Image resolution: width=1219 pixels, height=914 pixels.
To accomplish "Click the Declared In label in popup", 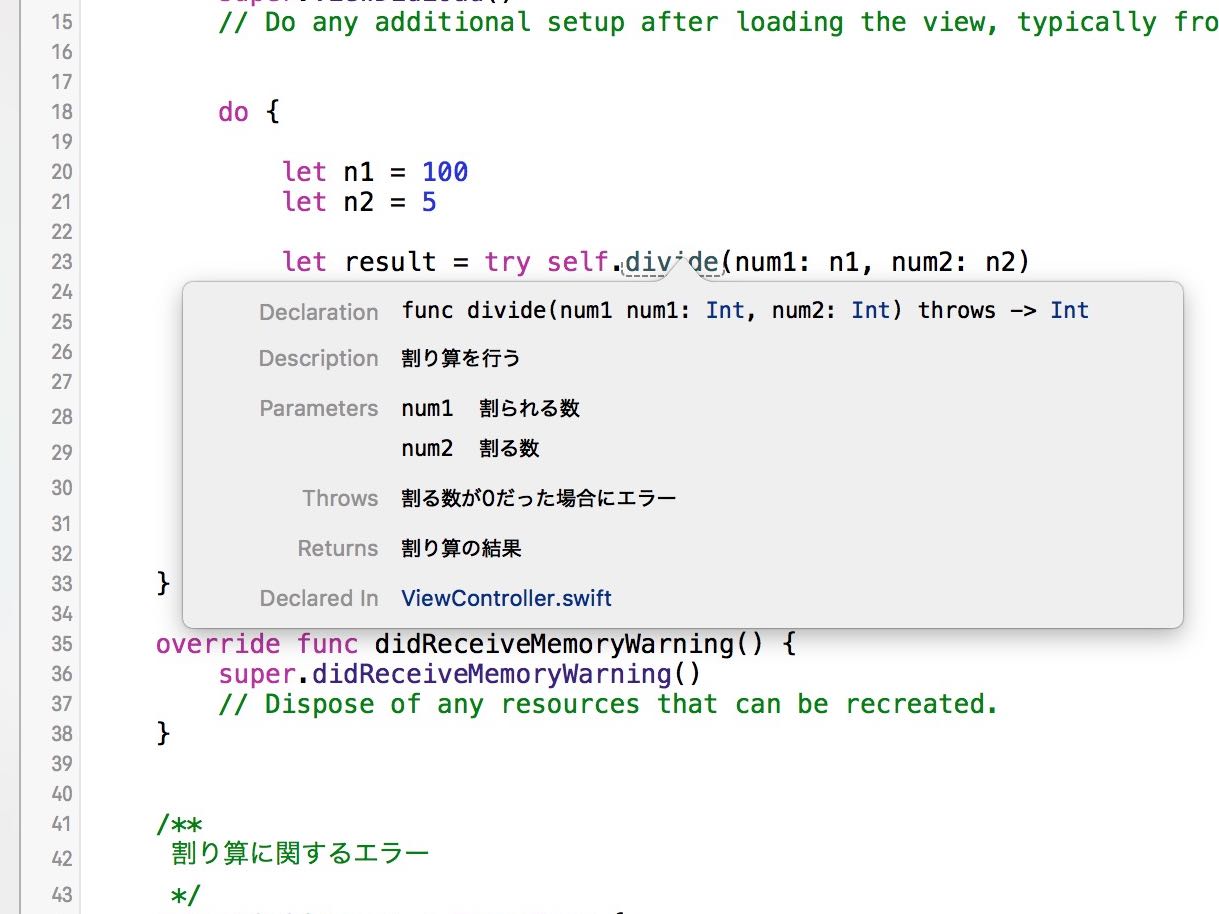I will coord(319,599).
